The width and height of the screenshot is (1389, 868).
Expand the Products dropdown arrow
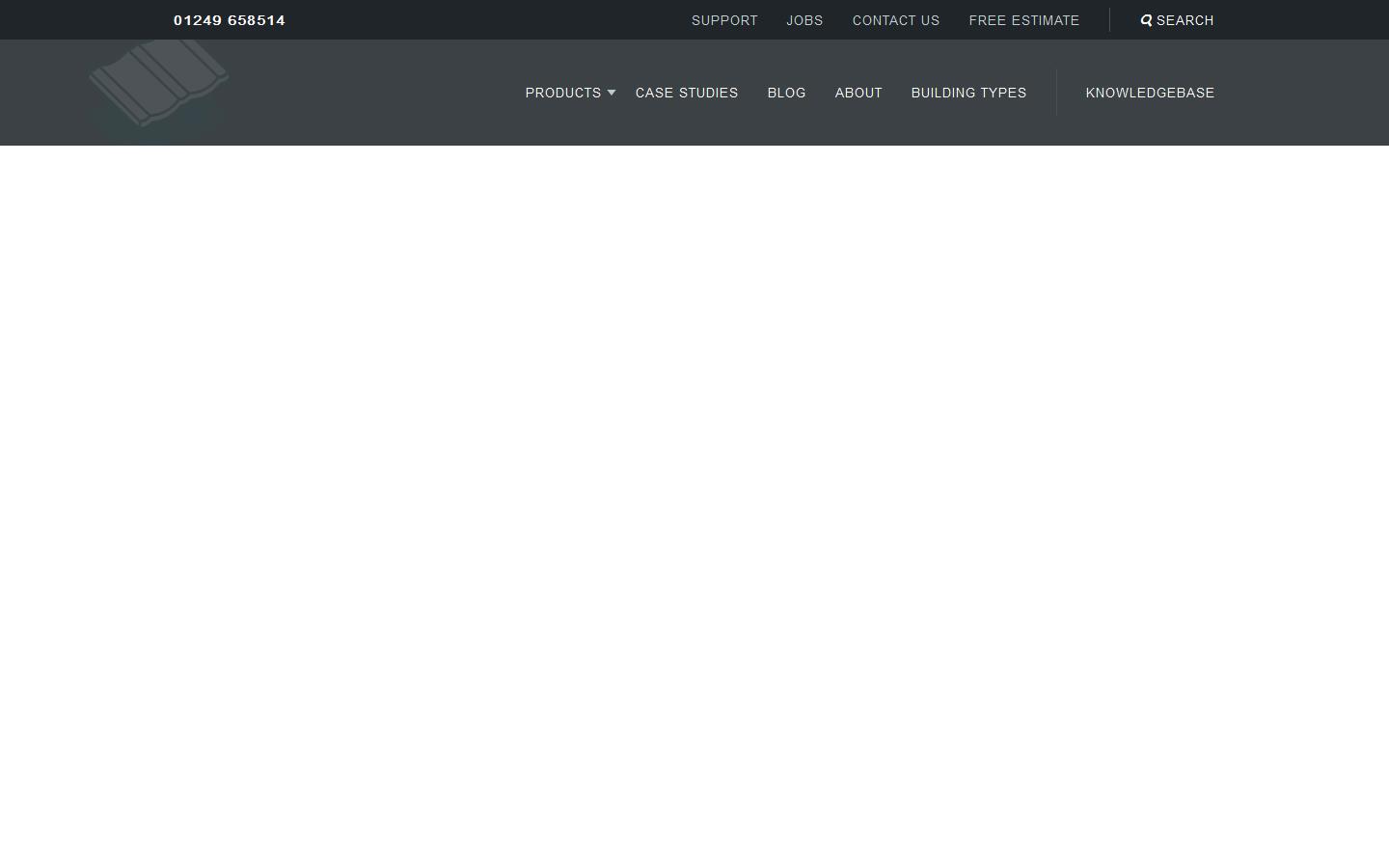click(x=612, y=93)
